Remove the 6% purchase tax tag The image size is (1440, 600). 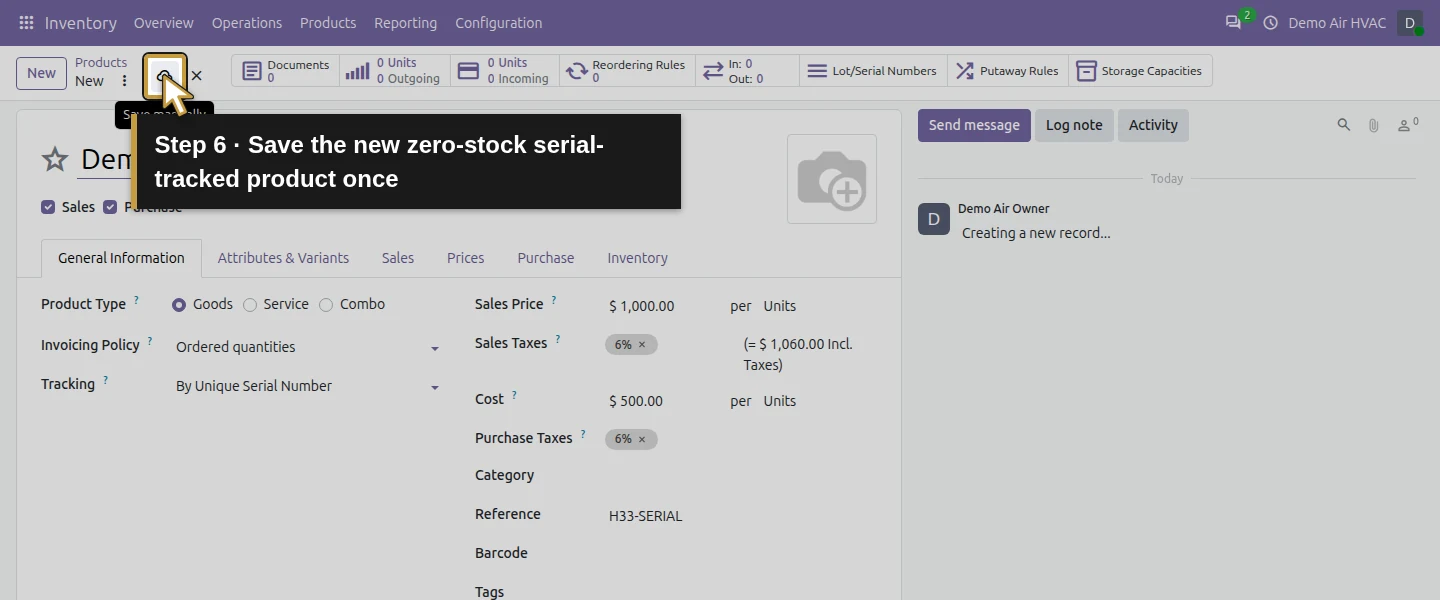(x=642, y=439)
